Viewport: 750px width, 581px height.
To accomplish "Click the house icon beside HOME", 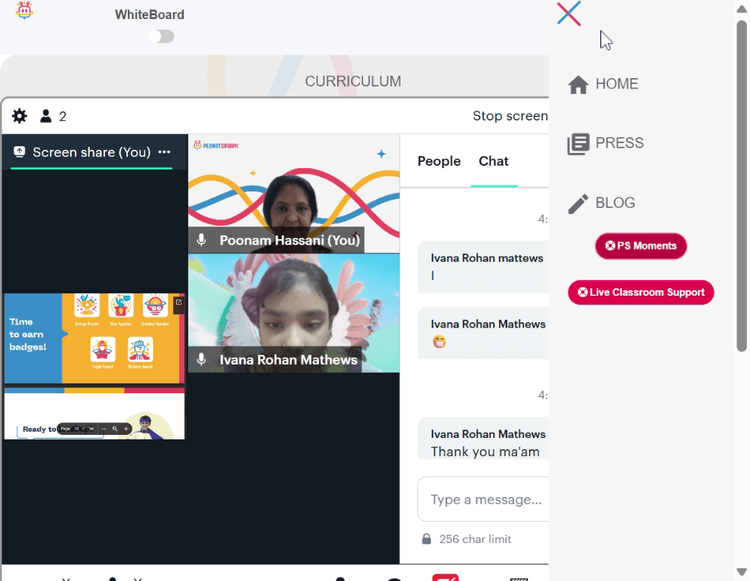I will pyautogui.click(x=578, y=85).
